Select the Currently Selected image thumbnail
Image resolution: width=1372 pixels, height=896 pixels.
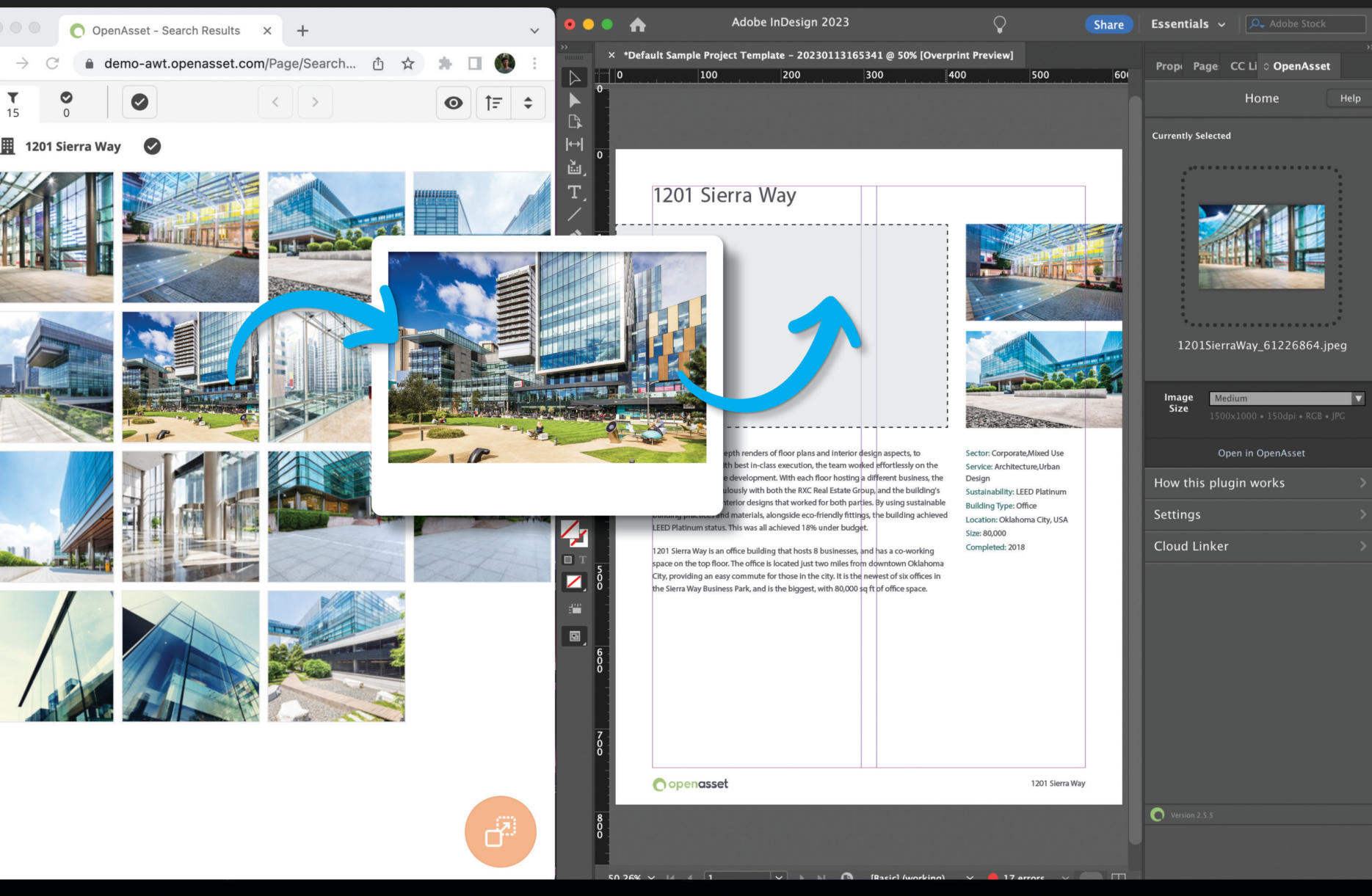tap(1261, 247)
